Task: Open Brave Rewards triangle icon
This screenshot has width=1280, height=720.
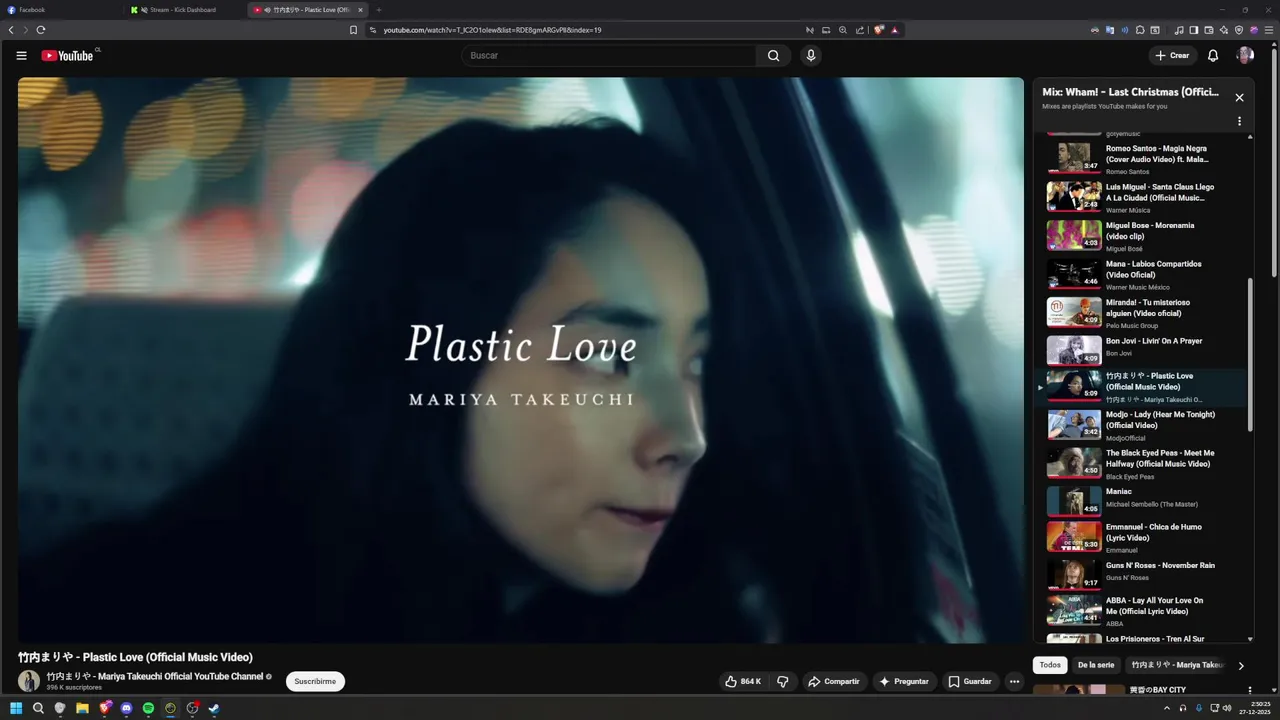Action: (x=895, y=30)
